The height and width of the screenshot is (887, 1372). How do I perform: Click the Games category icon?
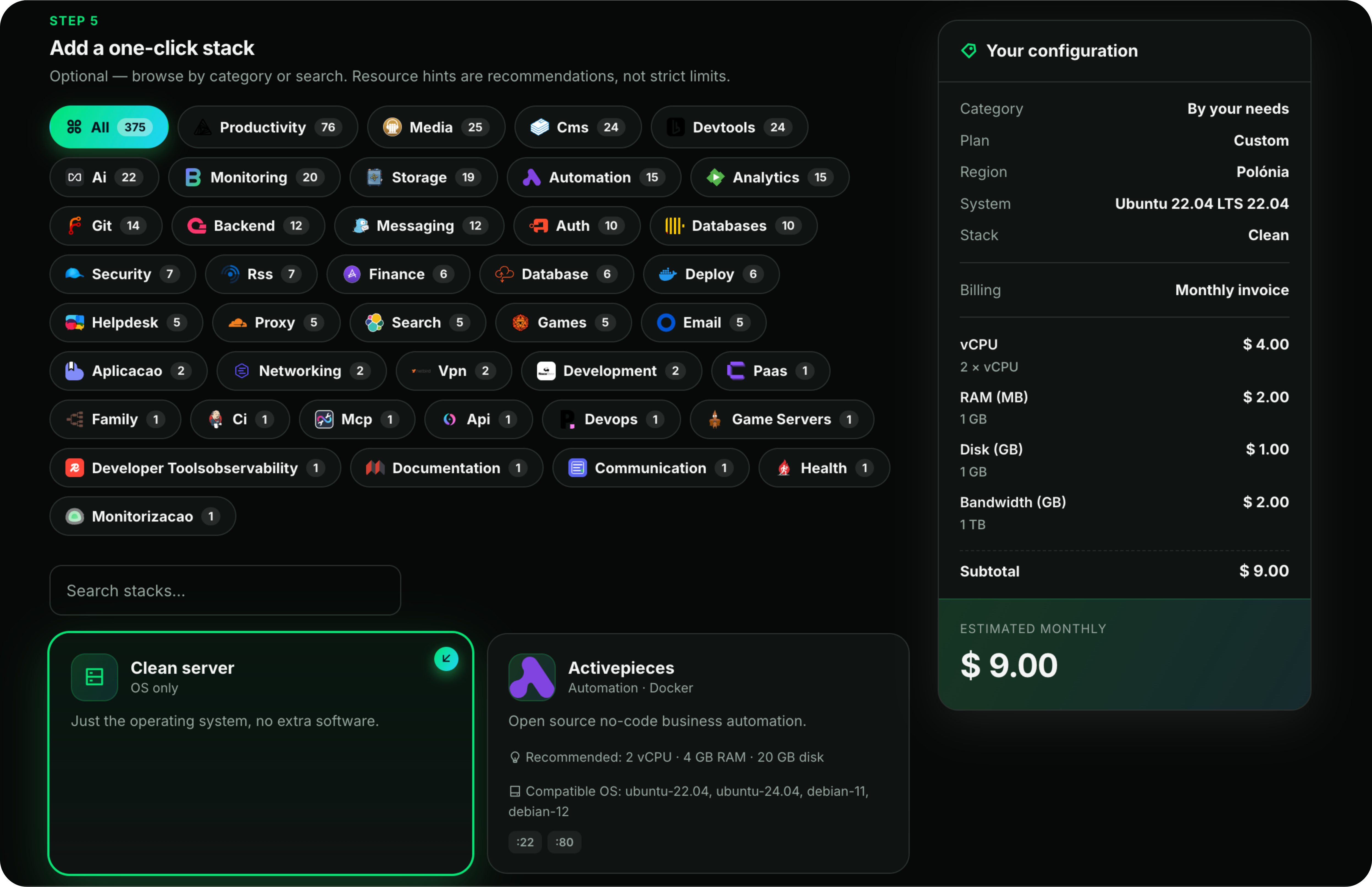coord(521,323)
